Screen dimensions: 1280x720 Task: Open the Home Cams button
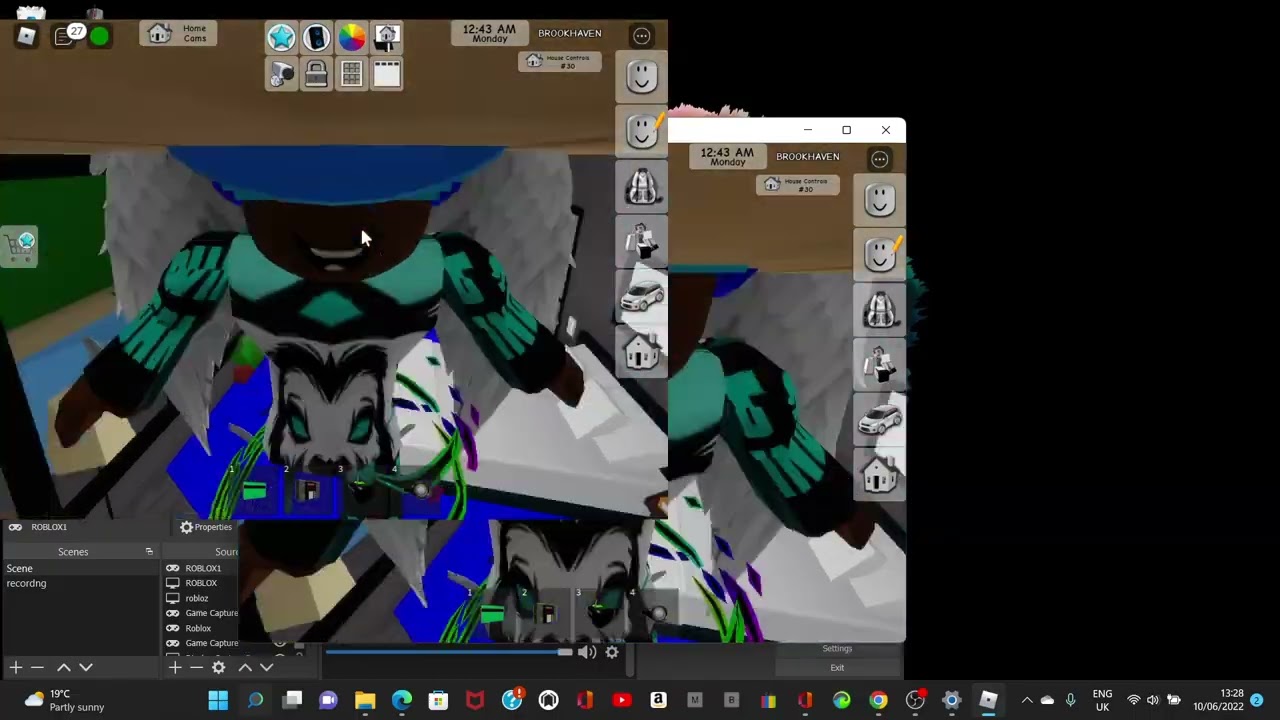178,34
